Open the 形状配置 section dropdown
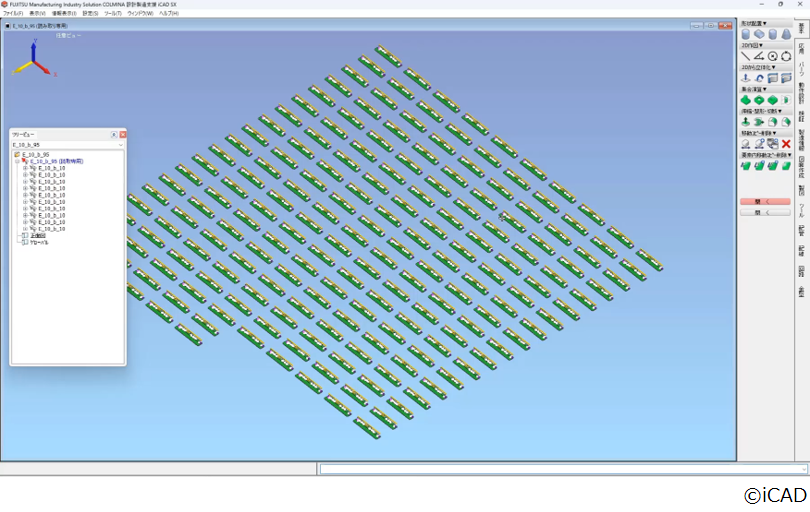Viewport: 810px width, 512px height. pyautogui.click(x=754, y=23)
